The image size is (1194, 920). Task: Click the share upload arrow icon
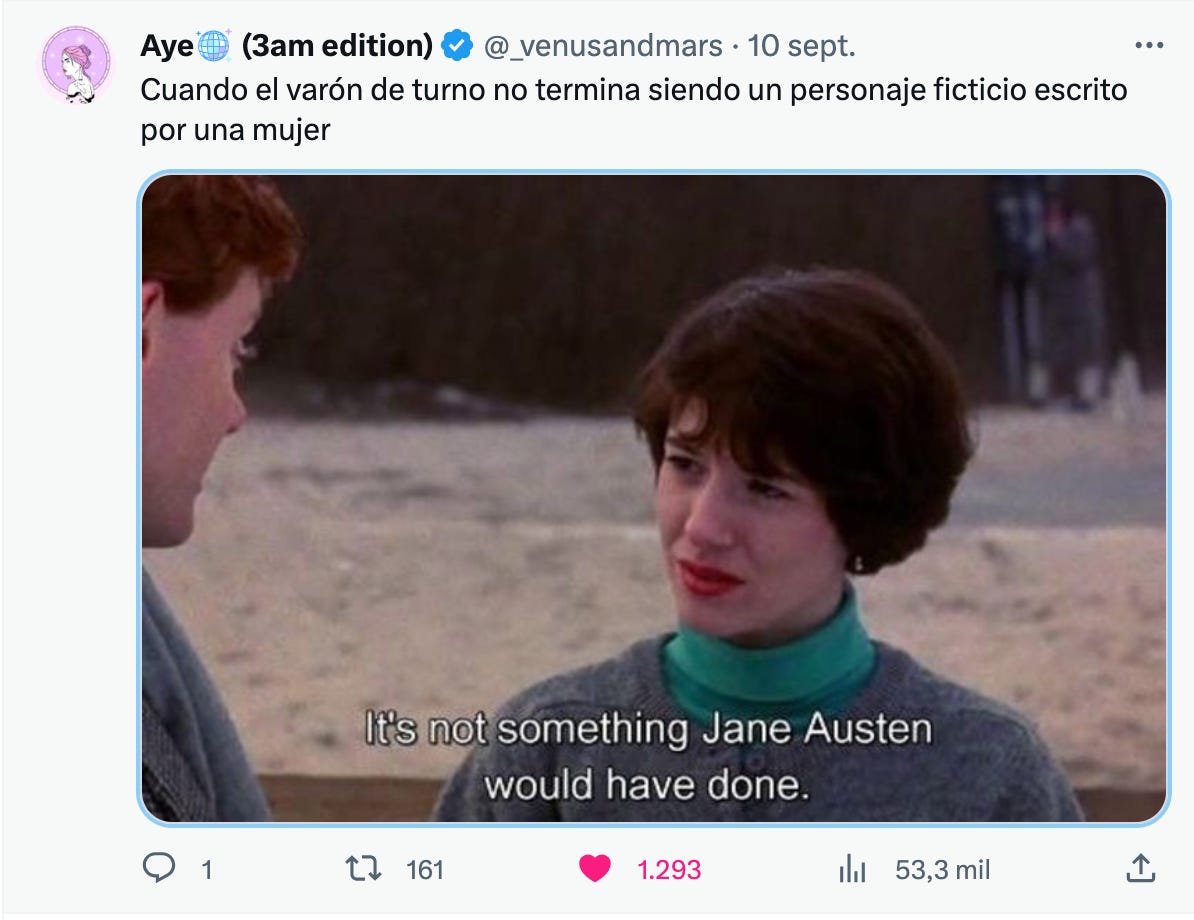1141,868
